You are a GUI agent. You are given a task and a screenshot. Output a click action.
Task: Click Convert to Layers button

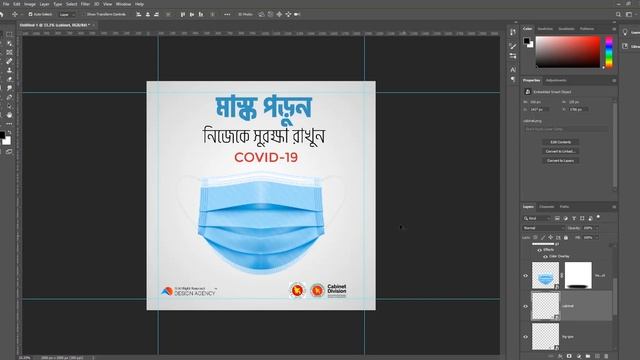tap(561, 161)
